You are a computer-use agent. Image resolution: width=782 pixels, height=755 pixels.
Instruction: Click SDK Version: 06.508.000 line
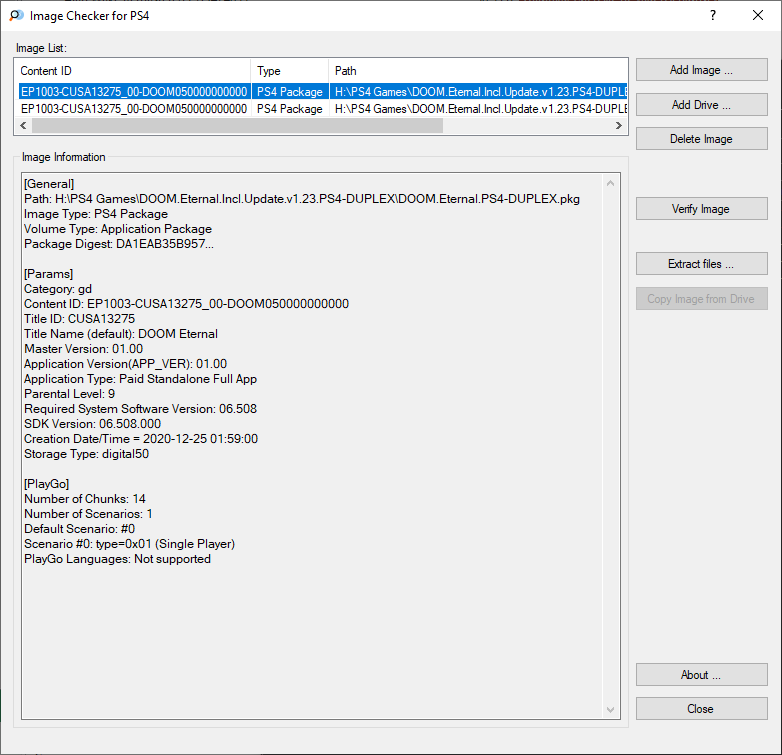point(92,423)
